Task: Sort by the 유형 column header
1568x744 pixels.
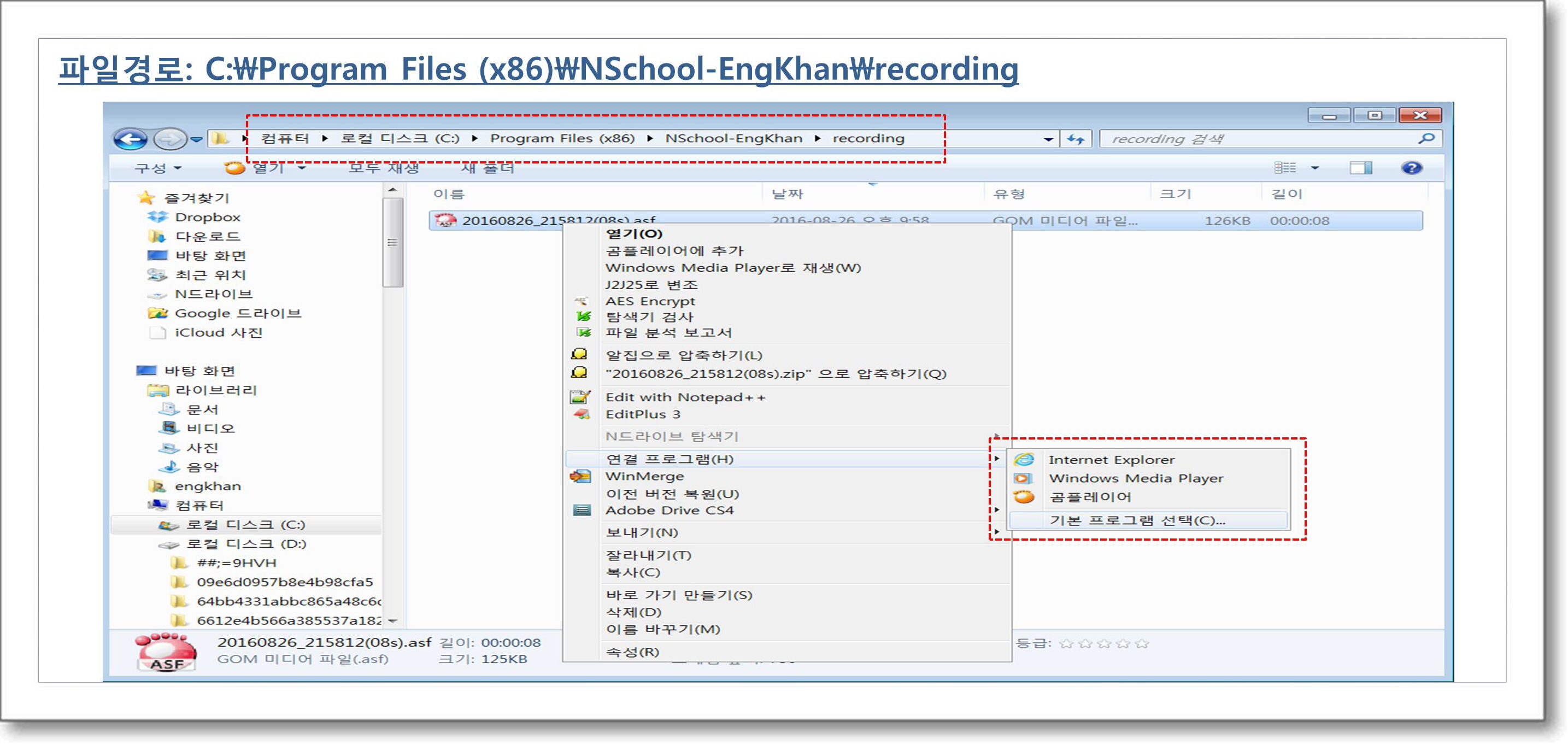Action: pyautogui.click(x=1008, y=194)
